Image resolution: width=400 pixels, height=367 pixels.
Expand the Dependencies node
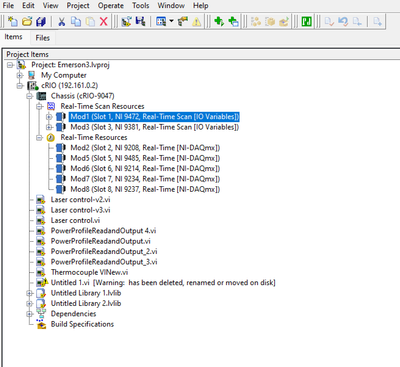29,314
